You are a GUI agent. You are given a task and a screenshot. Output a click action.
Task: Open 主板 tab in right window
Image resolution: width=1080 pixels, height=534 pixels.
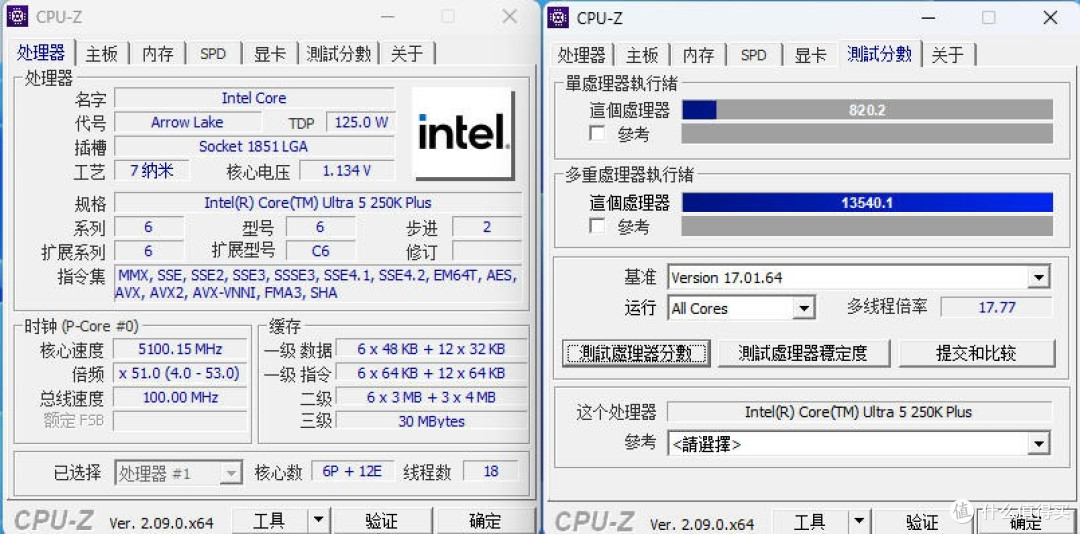(x=642, y=55)
